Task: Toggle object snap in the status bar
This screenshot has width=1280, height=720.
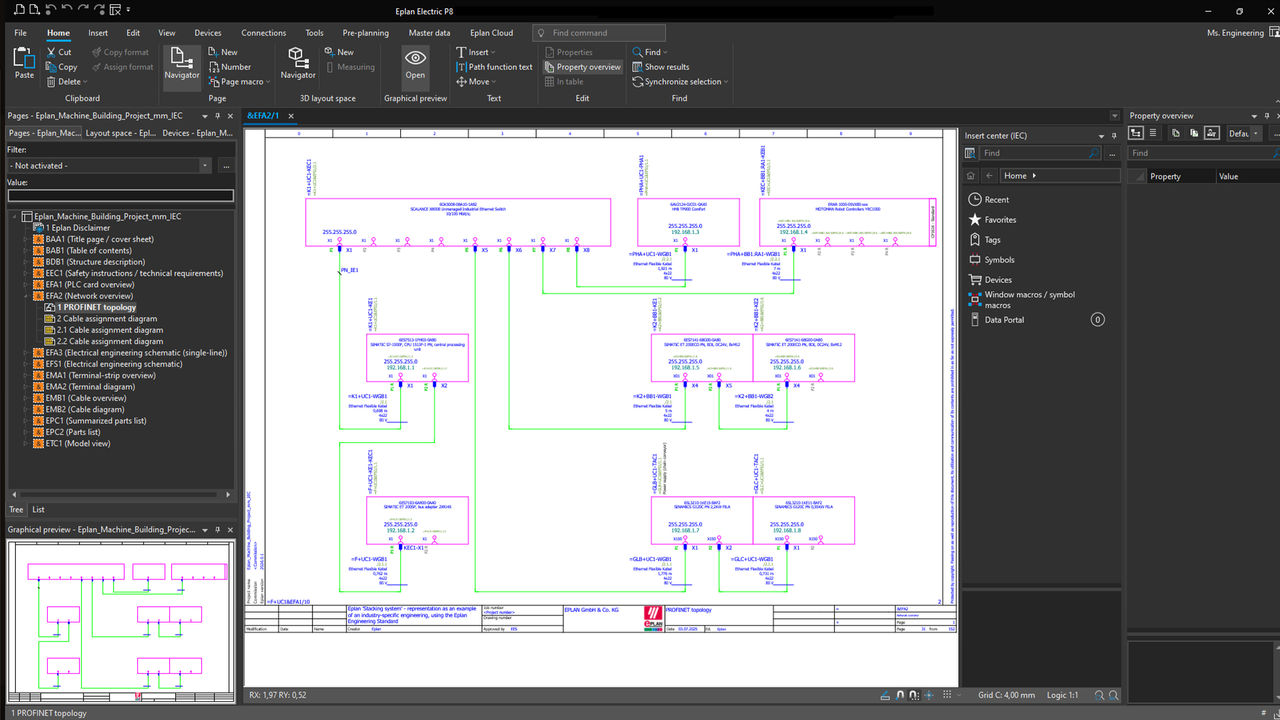Action: click(901, 694)
